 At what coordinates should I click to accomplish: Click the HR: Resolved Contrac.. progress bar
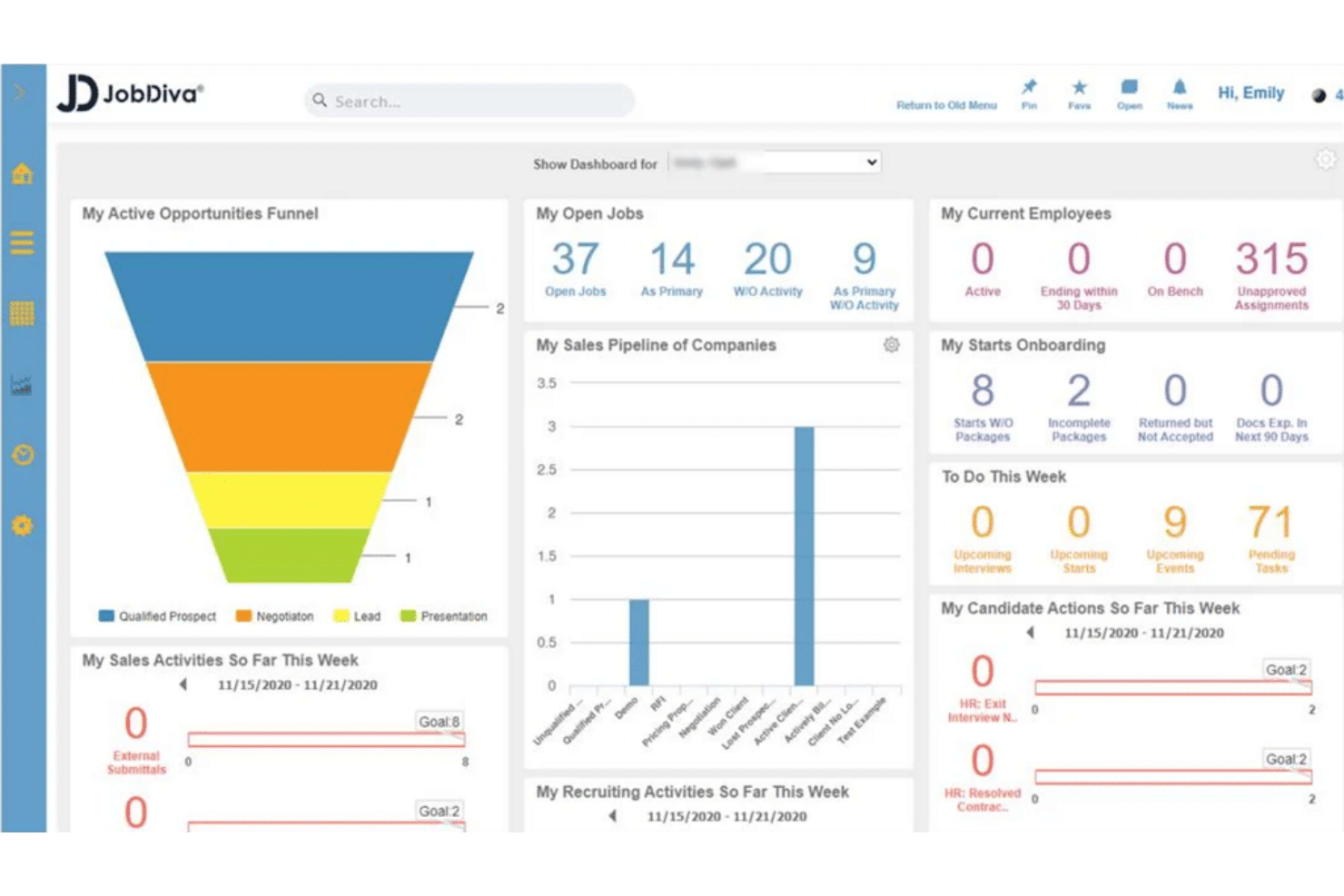pos(1173,776)
